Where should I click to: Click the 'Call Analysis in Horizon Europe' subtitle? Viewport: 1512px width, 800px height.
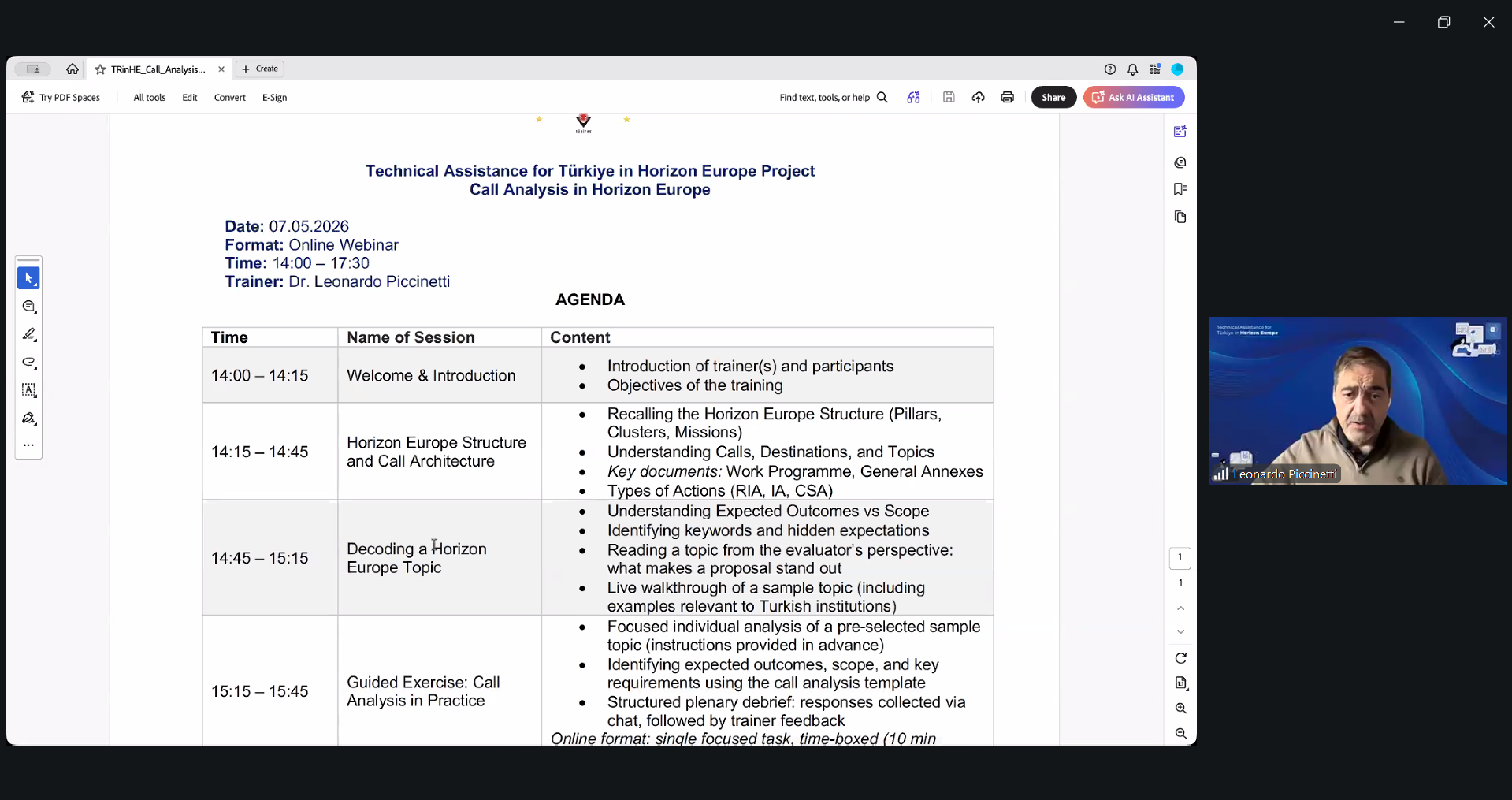coord(590,190)
